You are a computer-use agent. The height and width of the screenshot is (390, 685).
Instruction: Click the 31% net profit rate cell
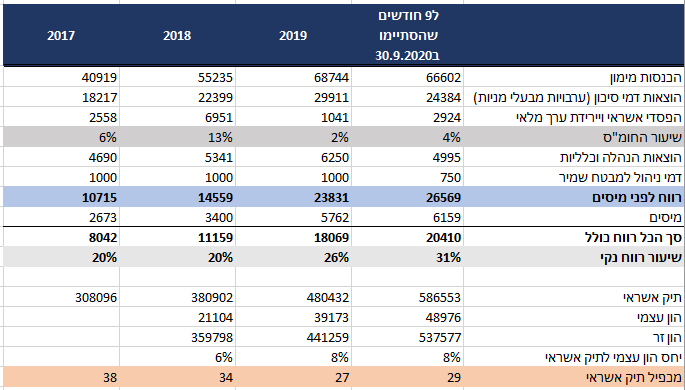coord(448,258)
